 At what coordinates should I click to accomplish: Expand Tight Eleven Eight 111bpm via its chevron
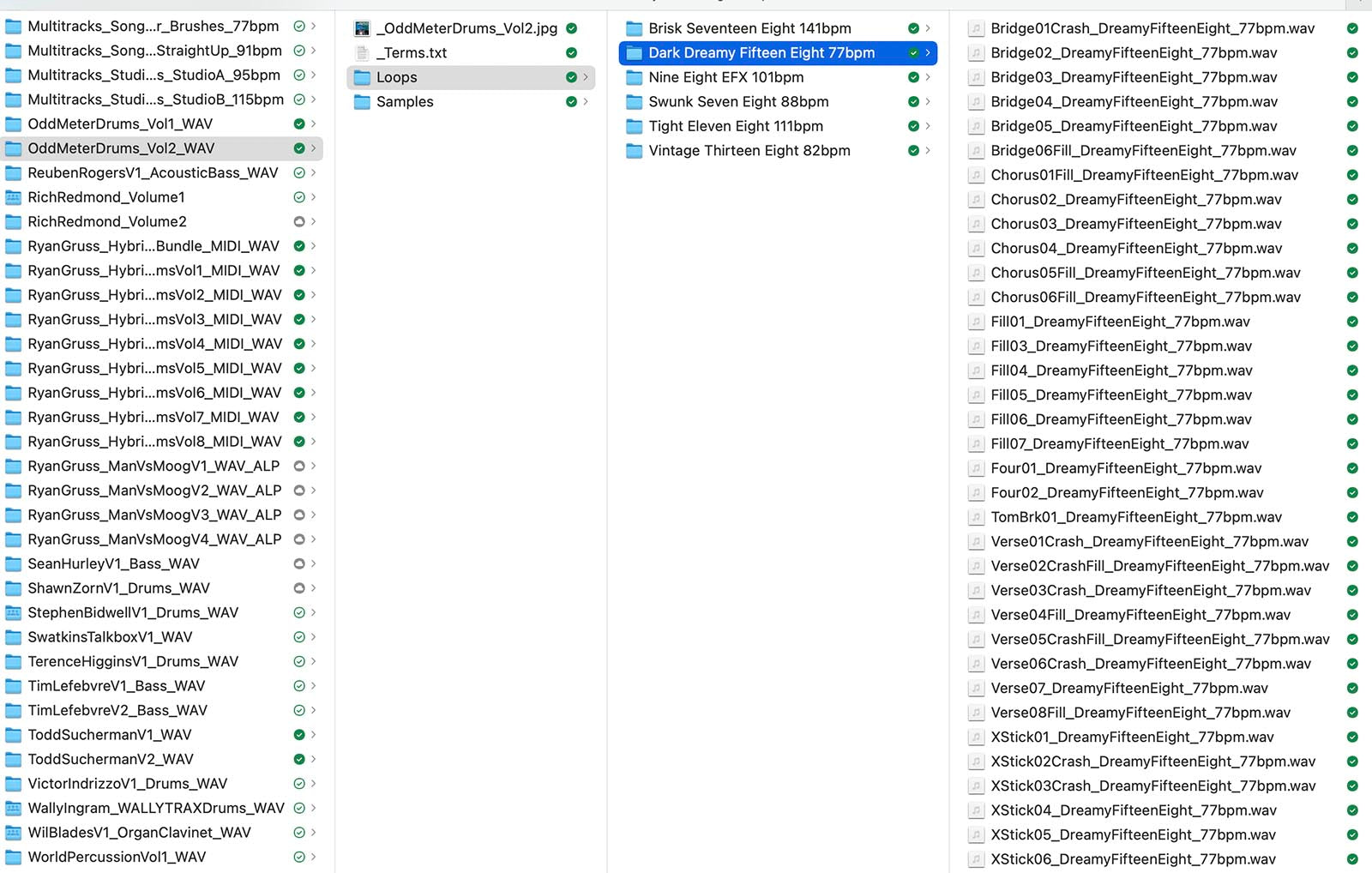click(928, 126)
